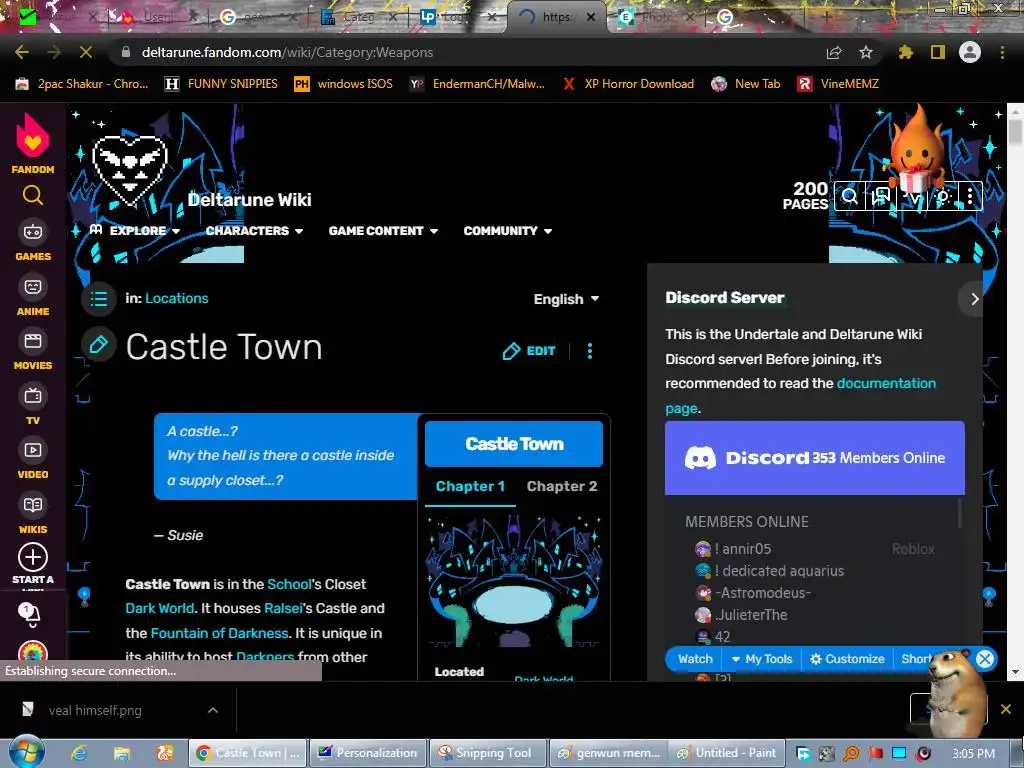
Task: Follow the Ralsei link
Action: [x=283, y=608]
